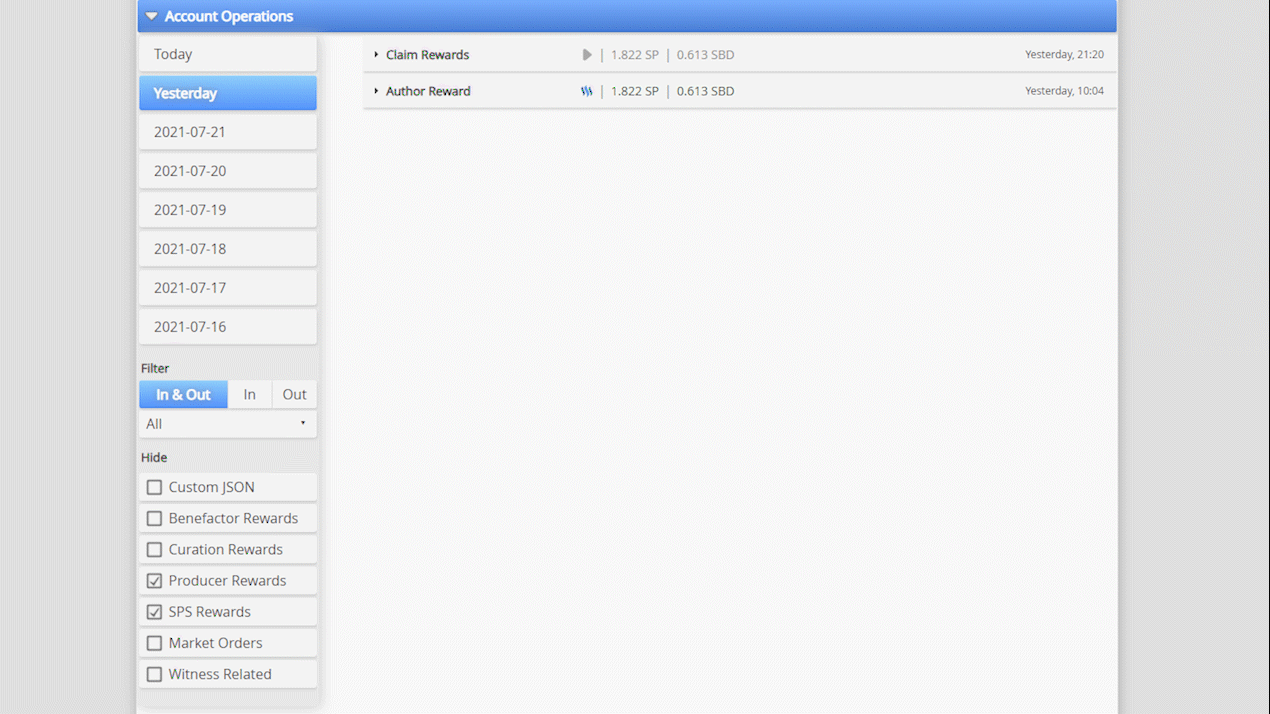Uncheck the Producer Rewards hide option
The width and height of the screenshot is (1270, 714).
click(x=154, y=580)
